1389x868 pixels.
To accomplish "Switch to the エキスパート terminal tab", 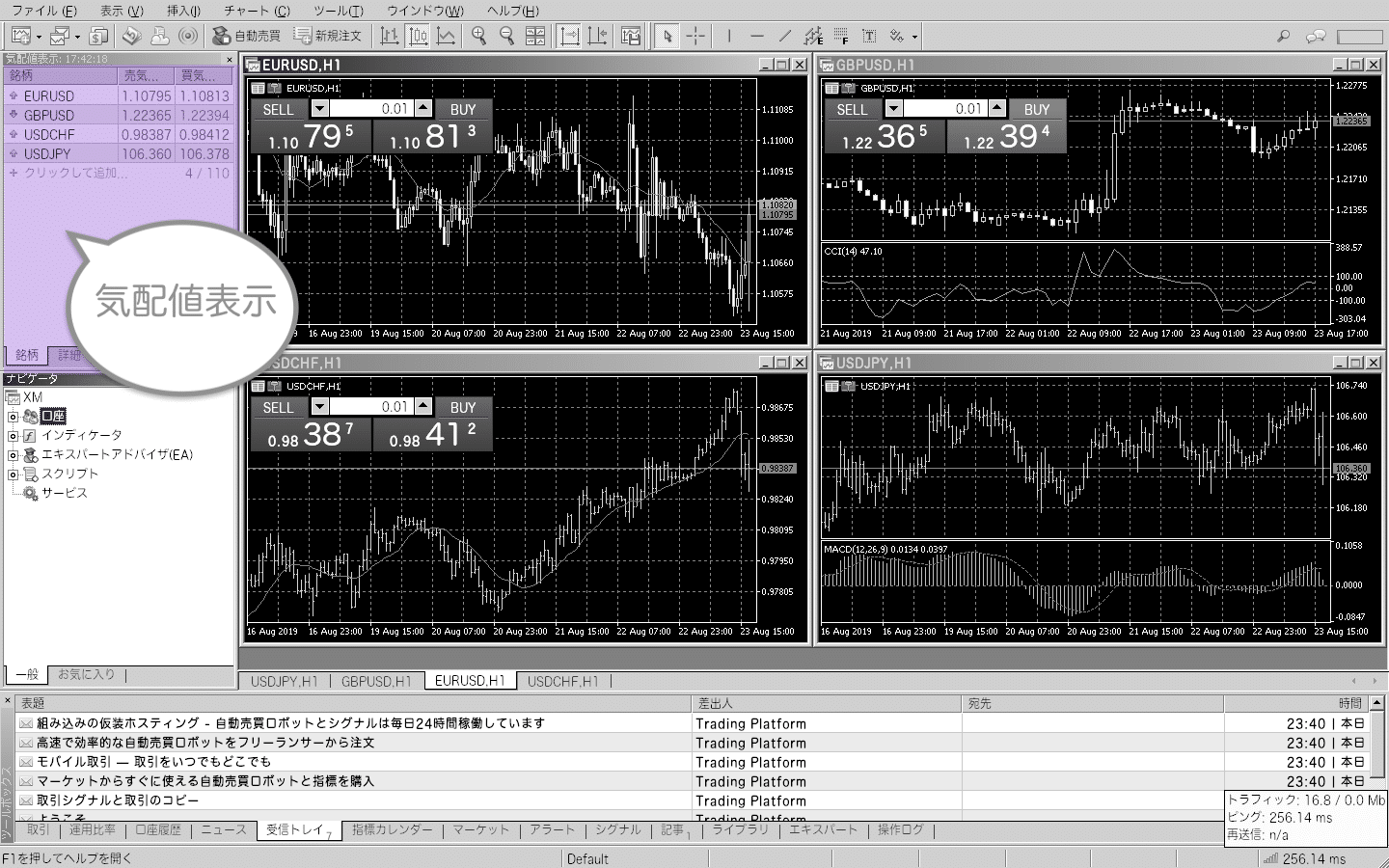I will click(823, 830).
